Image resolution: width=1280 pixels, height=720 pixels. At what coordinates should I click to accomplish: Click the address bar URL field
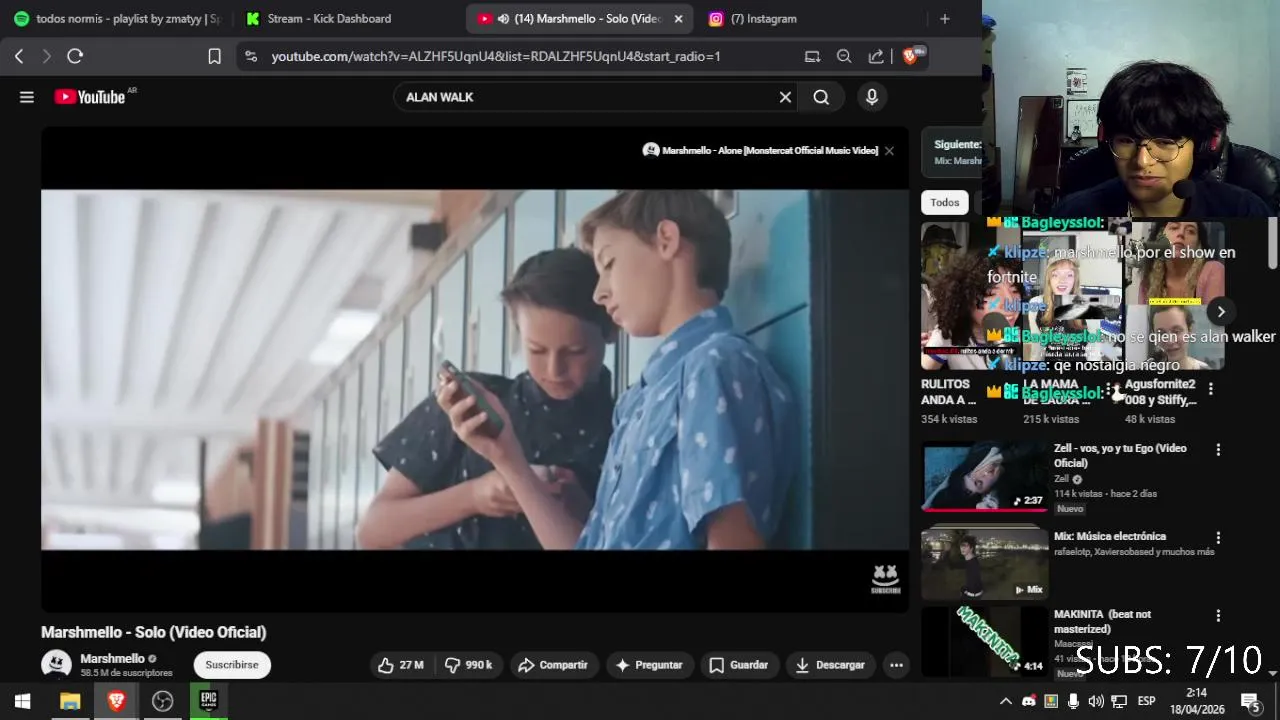tap(495, 56)
